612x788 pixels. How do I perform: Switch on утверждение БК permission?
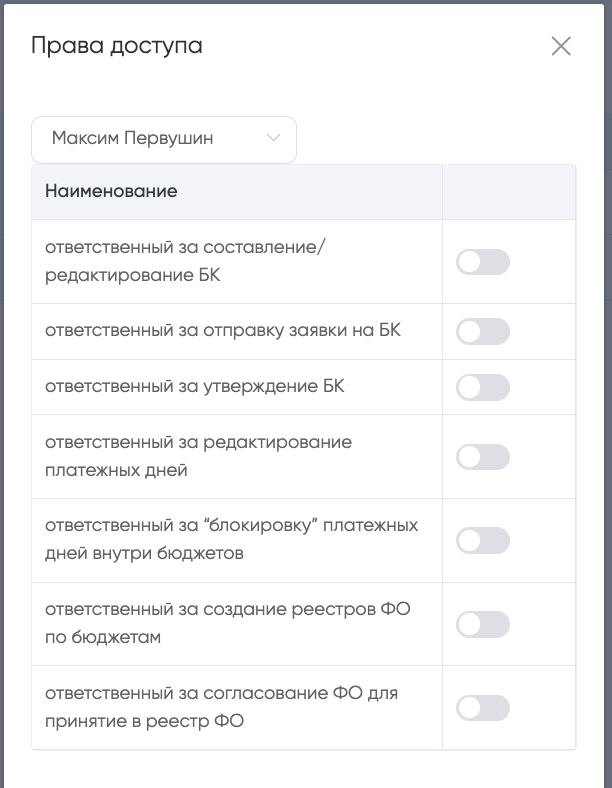tap(483, 387)
